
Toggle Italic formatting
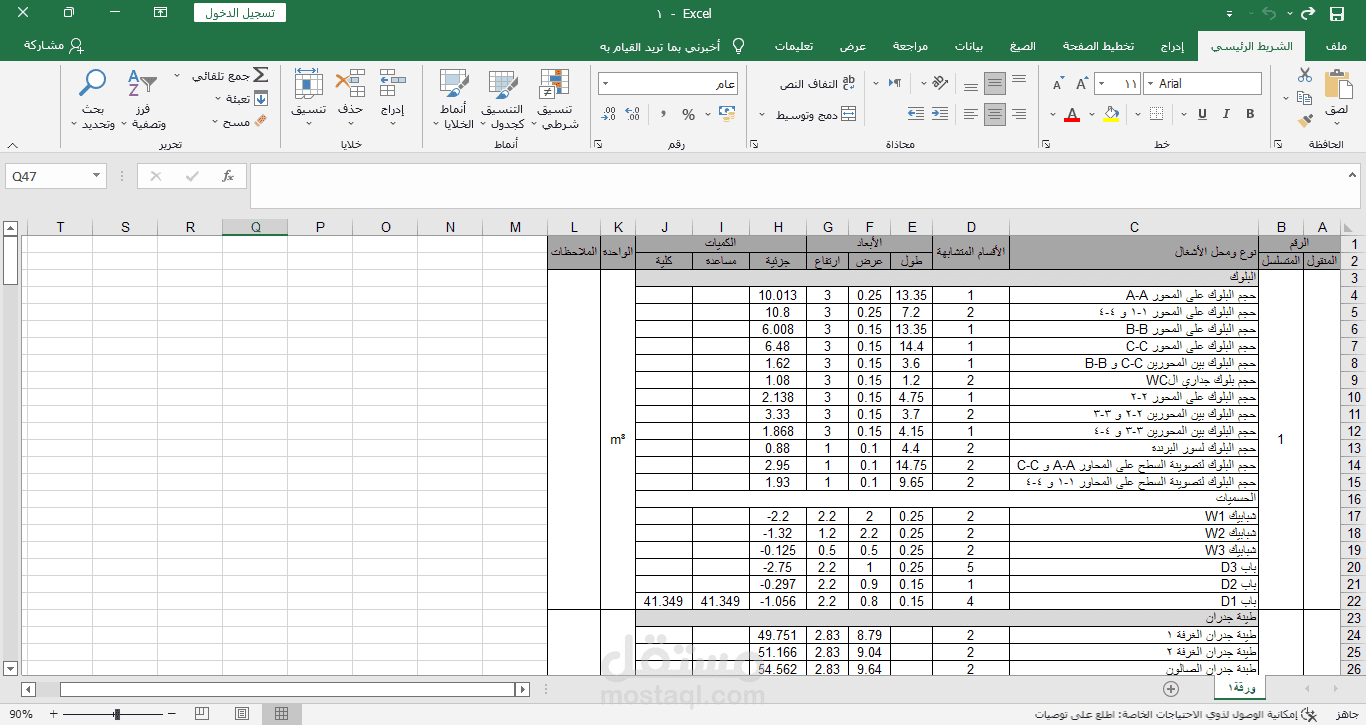1226,114
